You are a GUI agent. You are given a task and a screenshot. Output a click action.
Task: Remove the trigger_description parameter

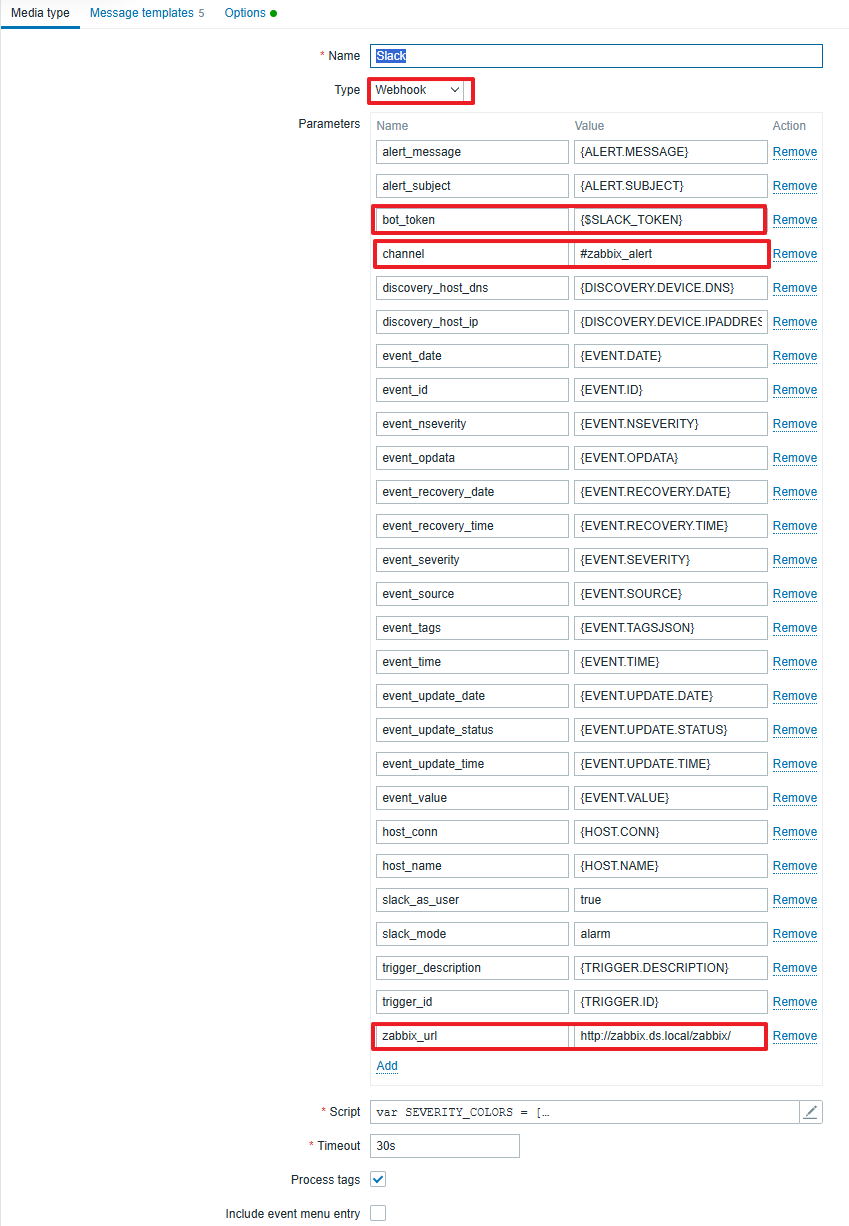(795, 968)
